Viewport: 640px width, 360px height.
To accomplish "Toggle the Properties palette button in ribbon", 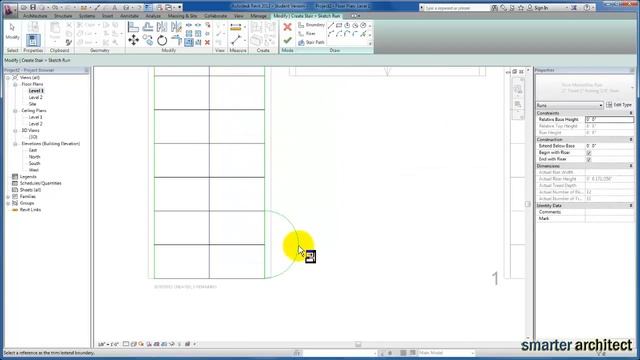I will coord(33,40).
